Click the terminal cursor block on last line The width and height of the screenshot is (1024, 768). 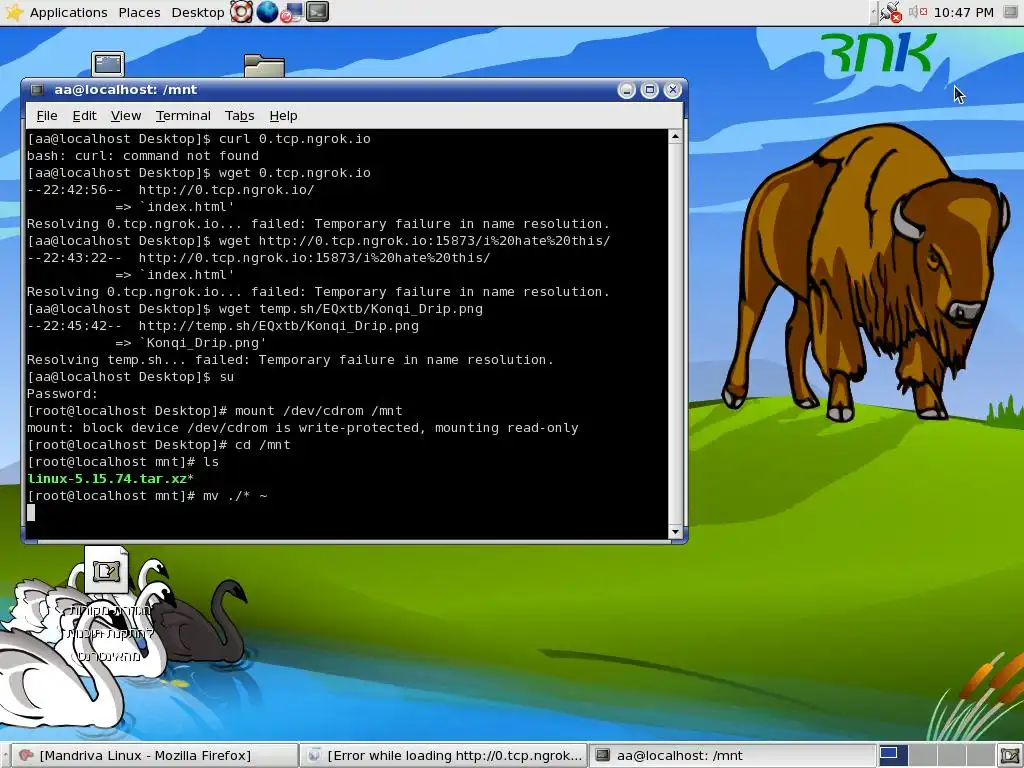click(x=31, y=513)
